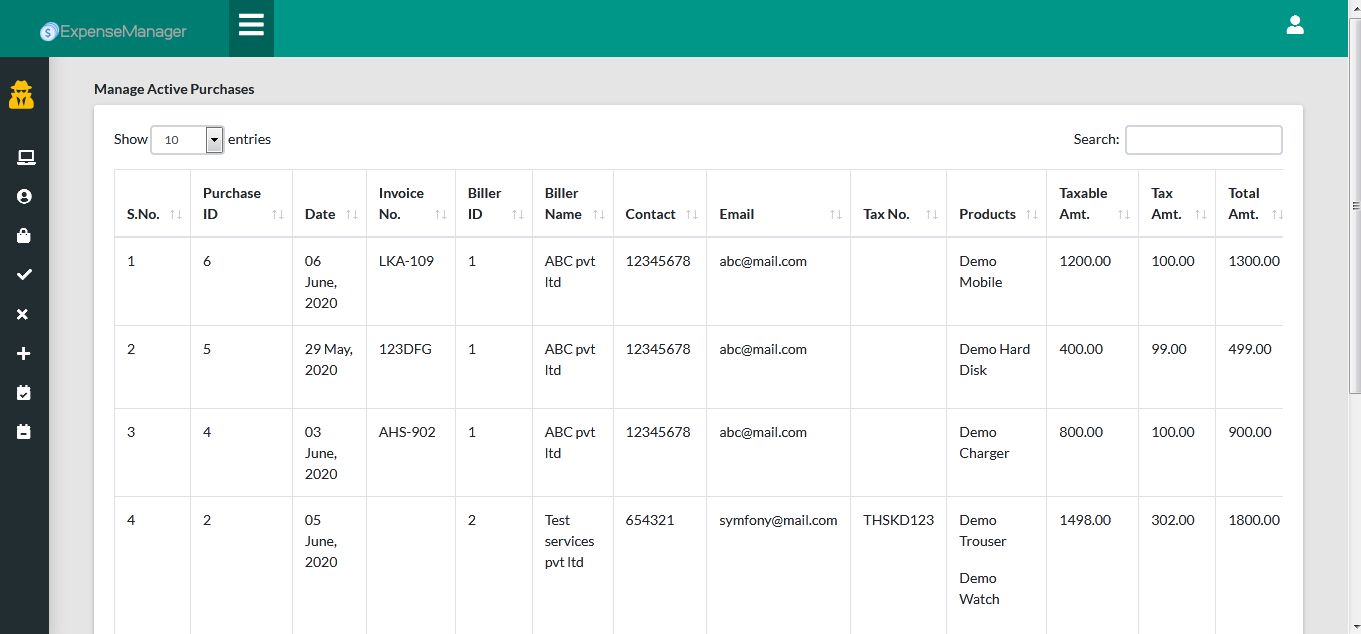The width and height of the screenshot is (1361, 634).
Task: Click the user circle sidebar icon
Action: click(24, 197)
